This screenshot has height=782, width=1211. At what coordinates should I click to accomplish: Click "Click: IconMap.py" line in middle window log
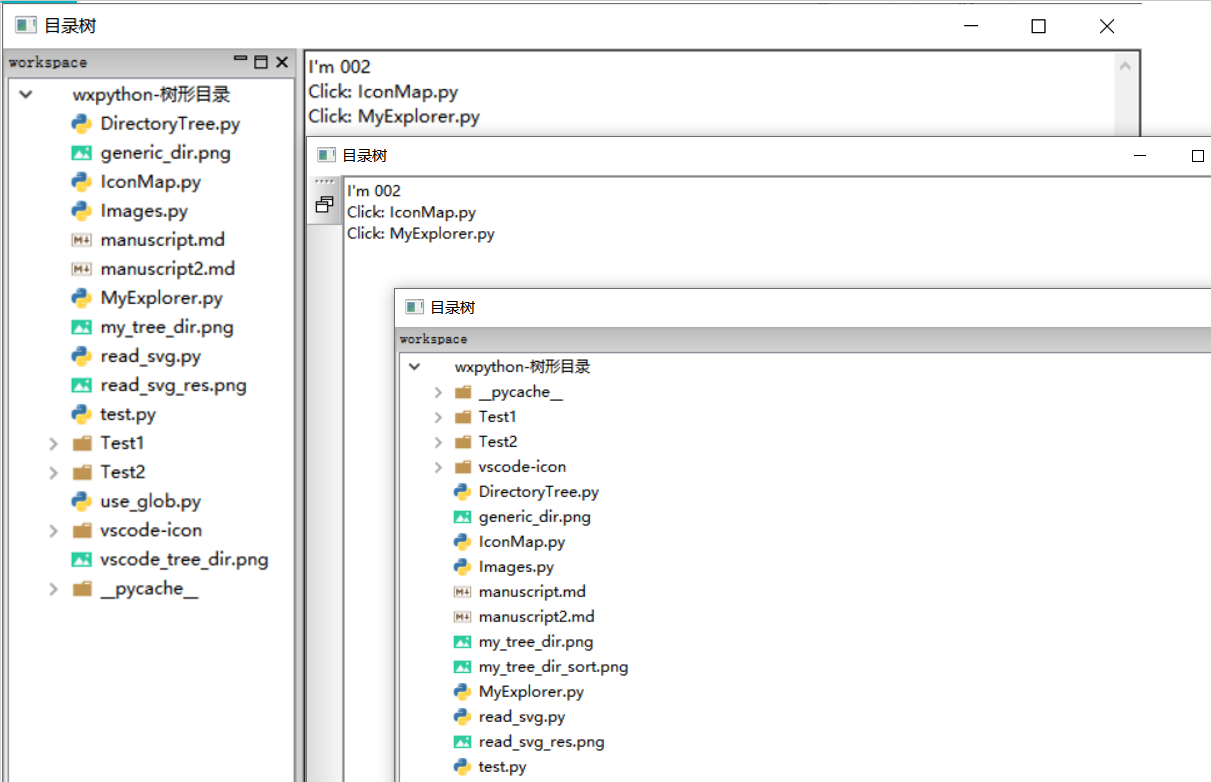click(x=411, y=212)
